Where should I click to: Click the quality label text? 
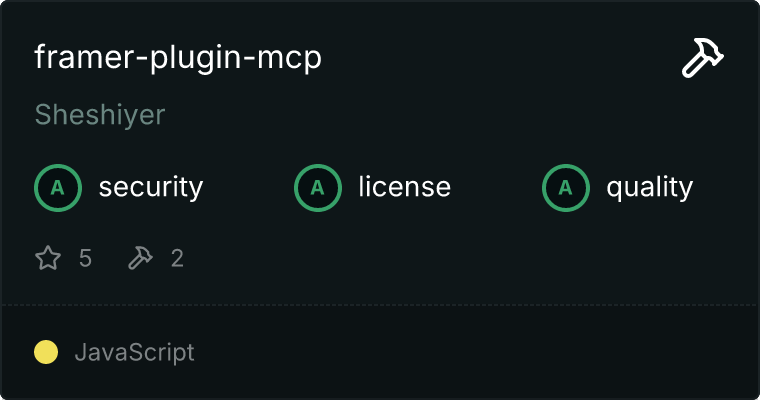(x=649, y=188)
